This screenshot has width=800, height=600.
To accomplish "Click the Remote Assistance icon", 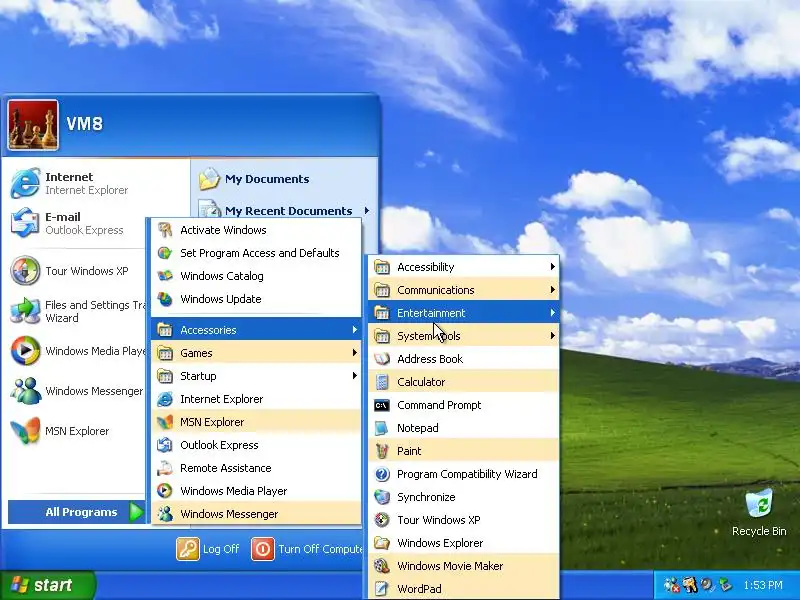I will [x=165, y=468].
